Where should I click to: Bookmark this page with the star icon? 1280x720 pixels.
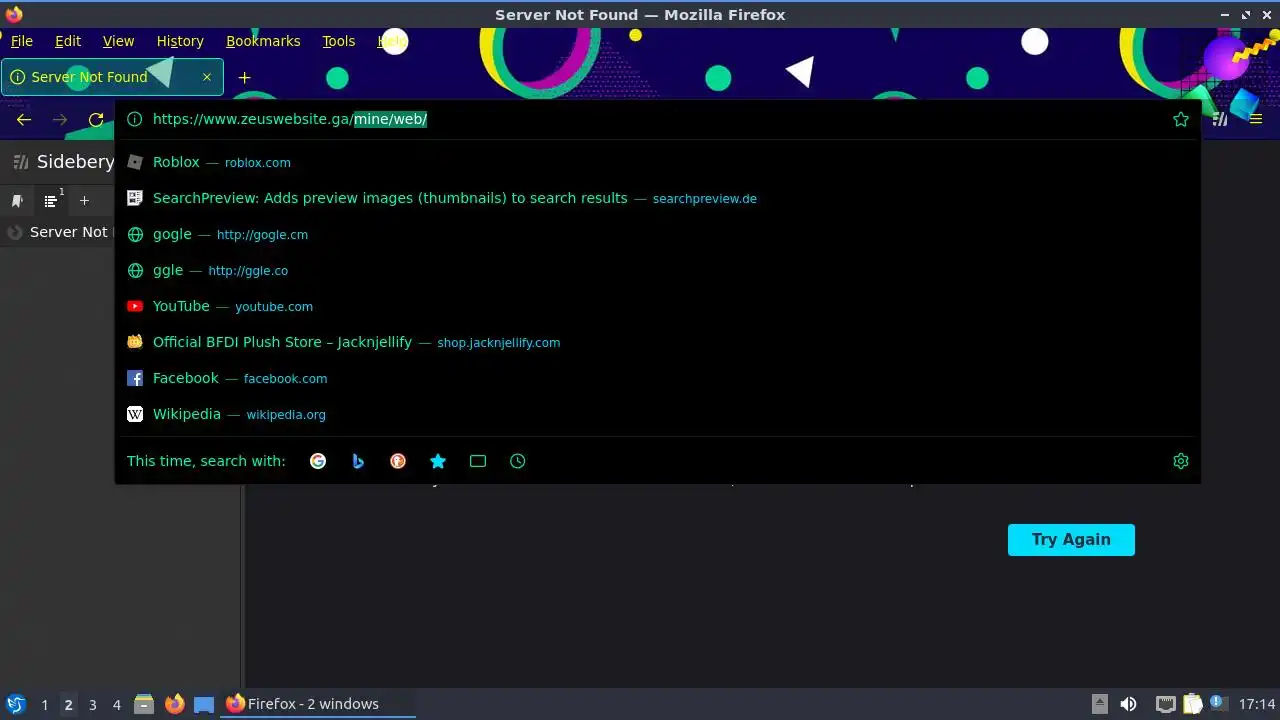click(1181, 119)
